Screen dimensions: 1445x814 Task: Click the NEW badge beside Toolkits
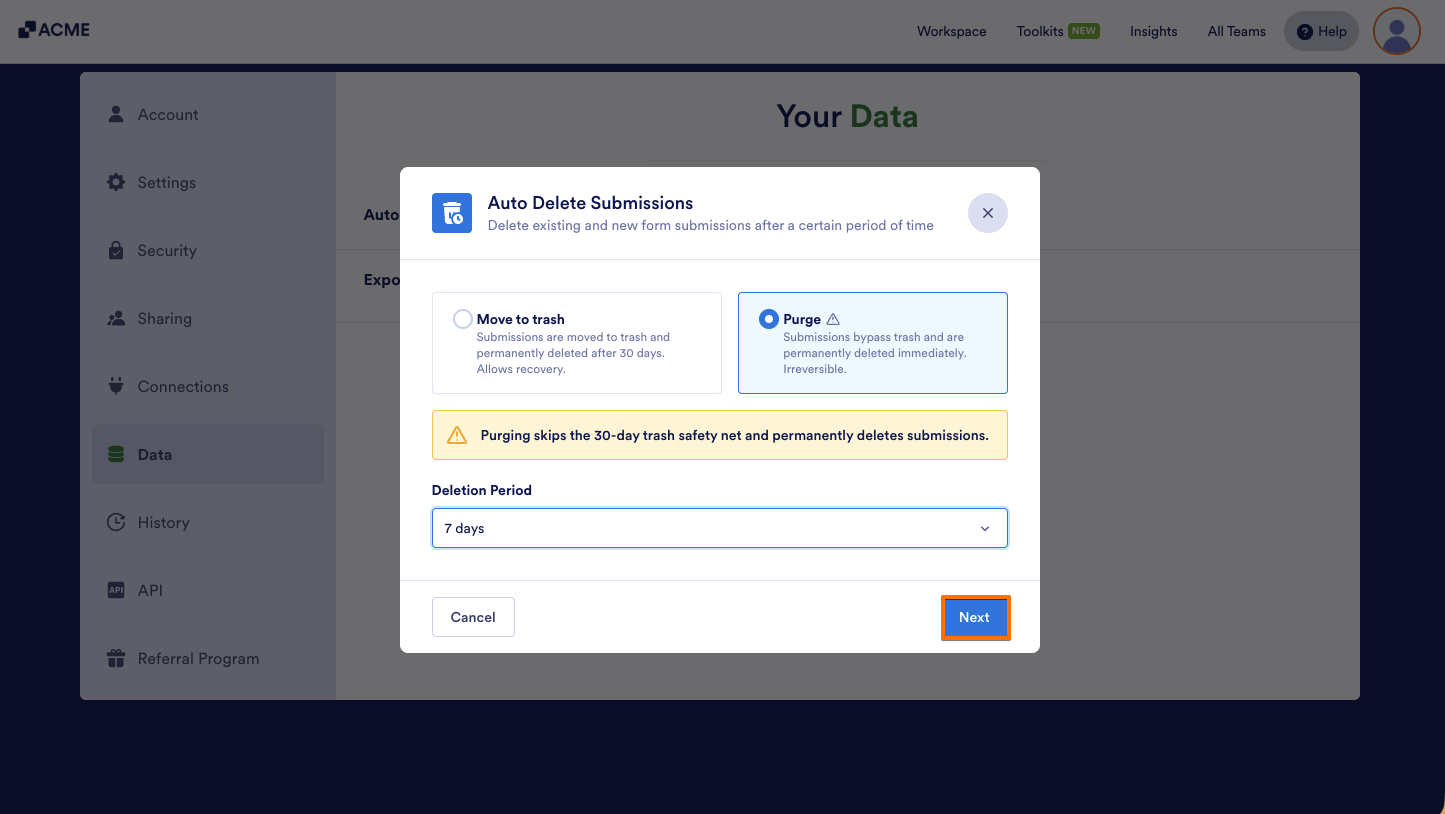click(x=1084, y=31)
